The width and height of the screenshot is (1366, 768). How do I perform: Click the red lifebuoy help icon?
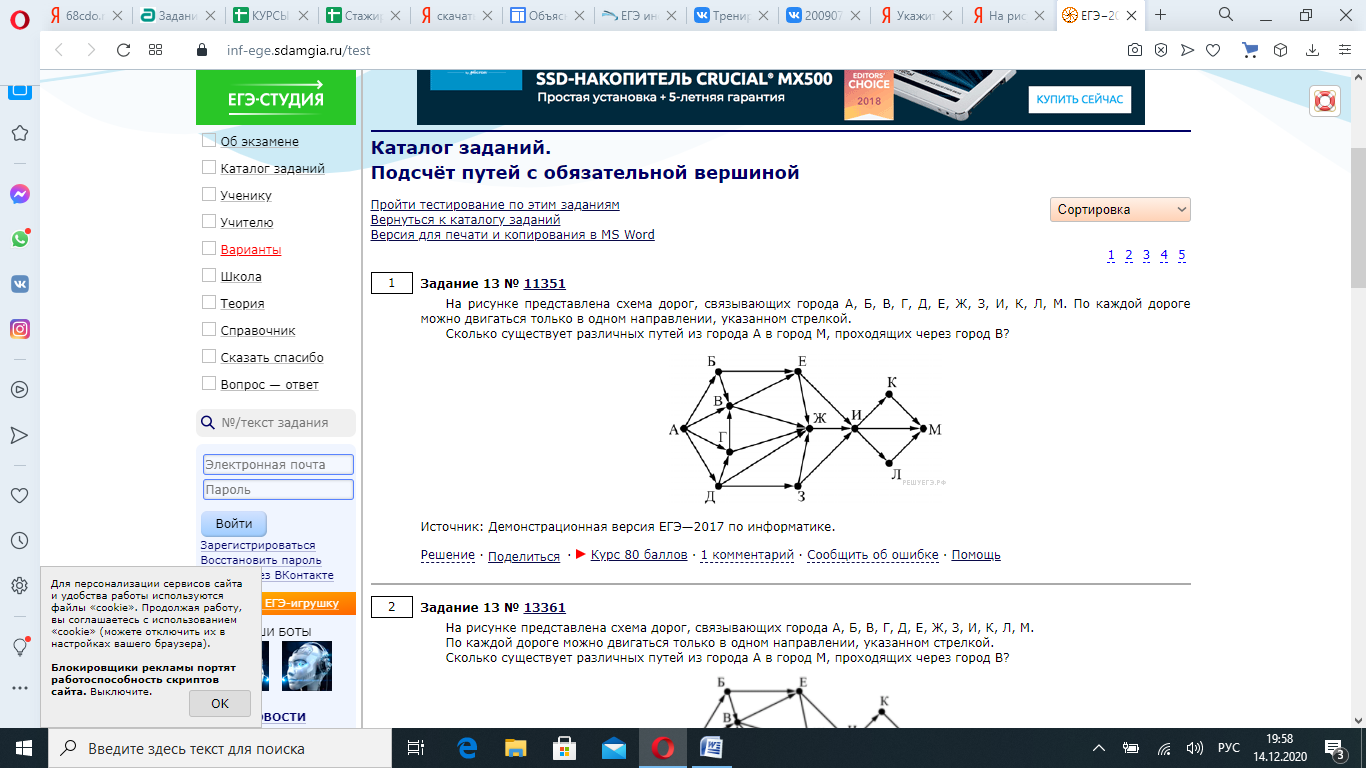click(1325, 101)
